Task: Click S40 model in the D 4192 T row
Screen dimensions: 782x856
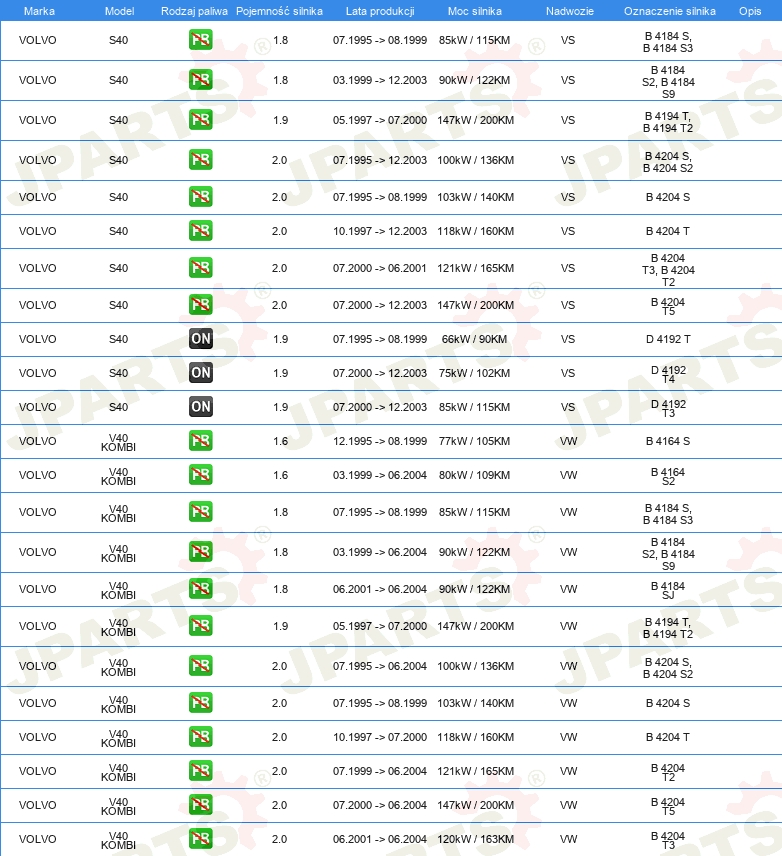Action: coord(119,339)
